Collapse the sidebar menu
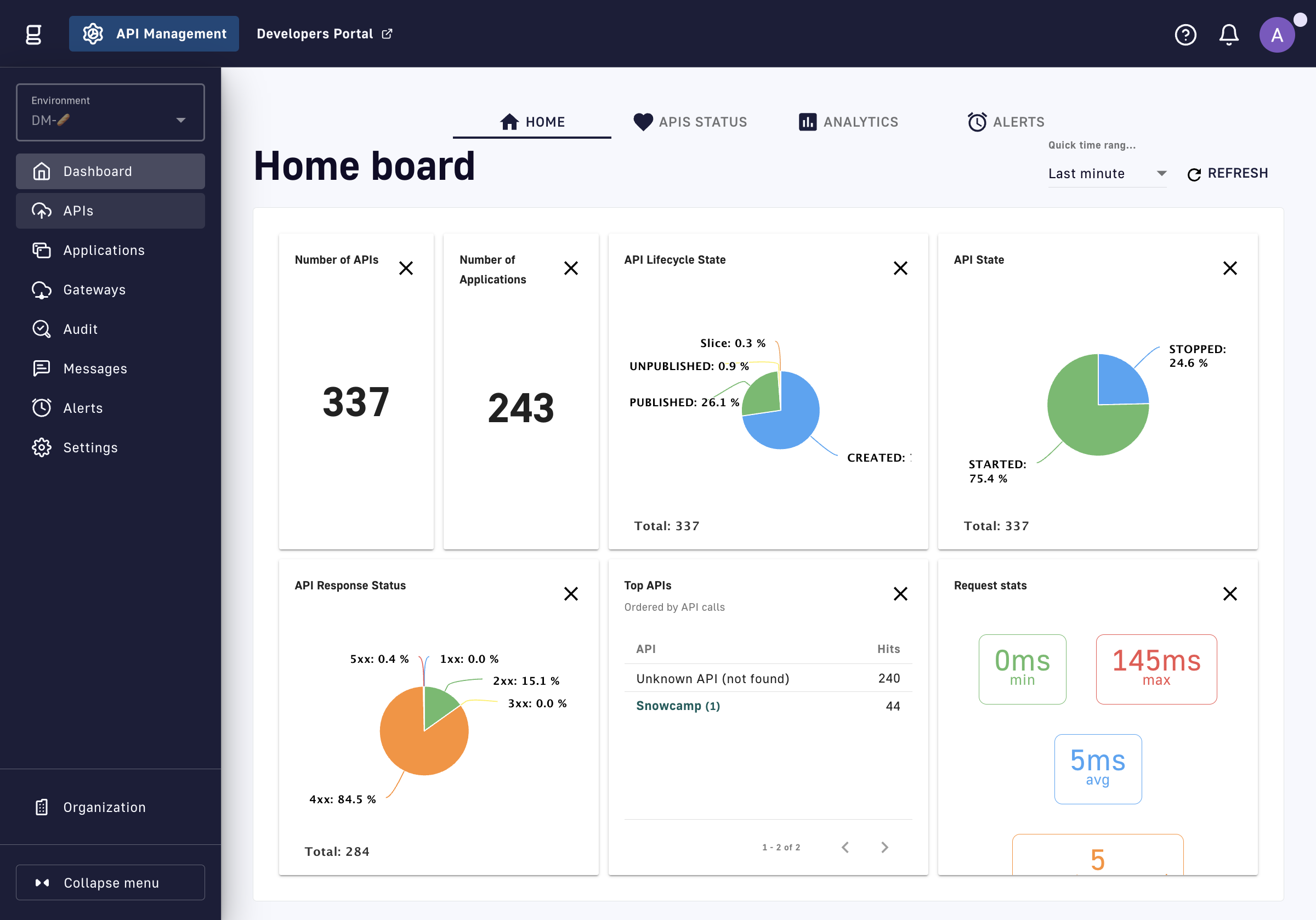The height and width of the screenshot is (920, 1316). 110,882
